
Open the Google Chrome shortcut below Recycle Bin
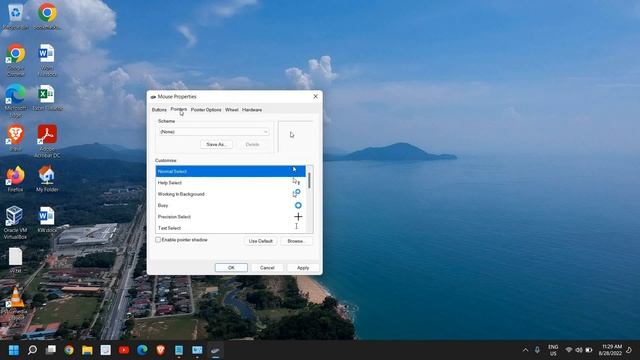pos(16,60)
